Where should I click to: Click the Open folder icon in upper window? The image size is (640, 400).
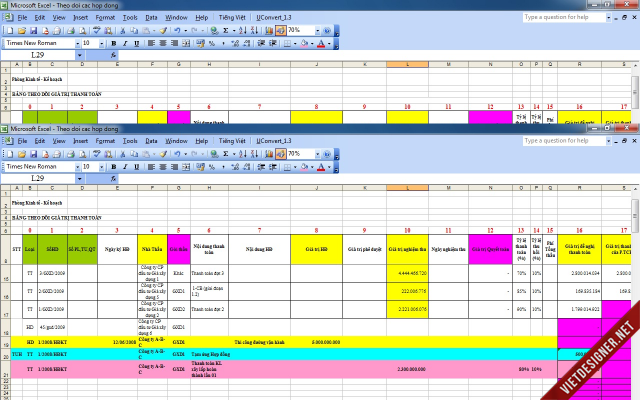pos(20,31)
